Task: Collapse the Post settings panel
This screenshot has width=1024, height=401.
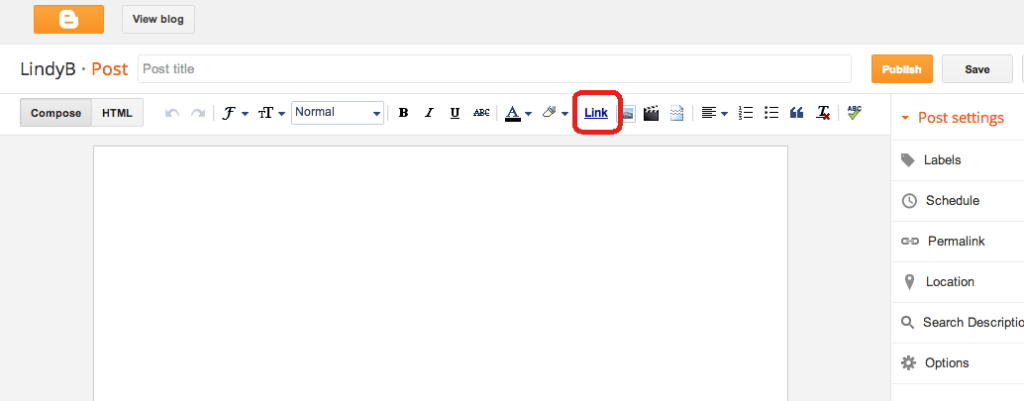Action: pos(952,118)
